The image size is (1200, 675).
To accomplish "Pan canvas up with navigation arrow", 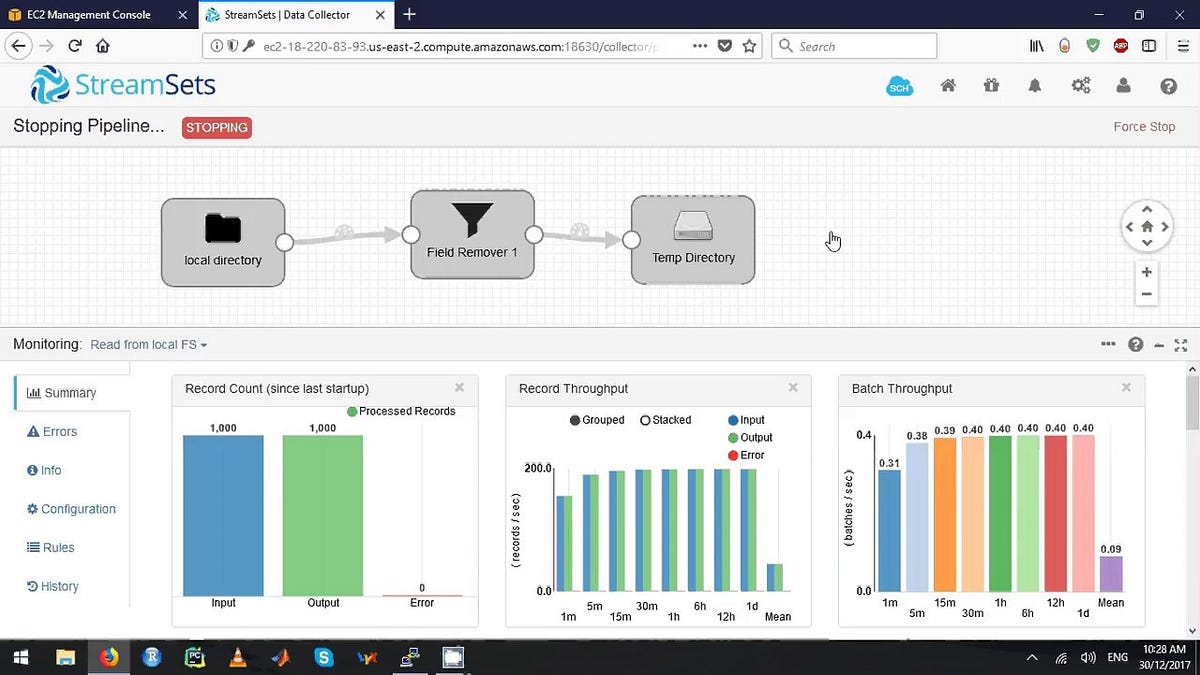I will pyautogui.click(x=1147, y=210).
